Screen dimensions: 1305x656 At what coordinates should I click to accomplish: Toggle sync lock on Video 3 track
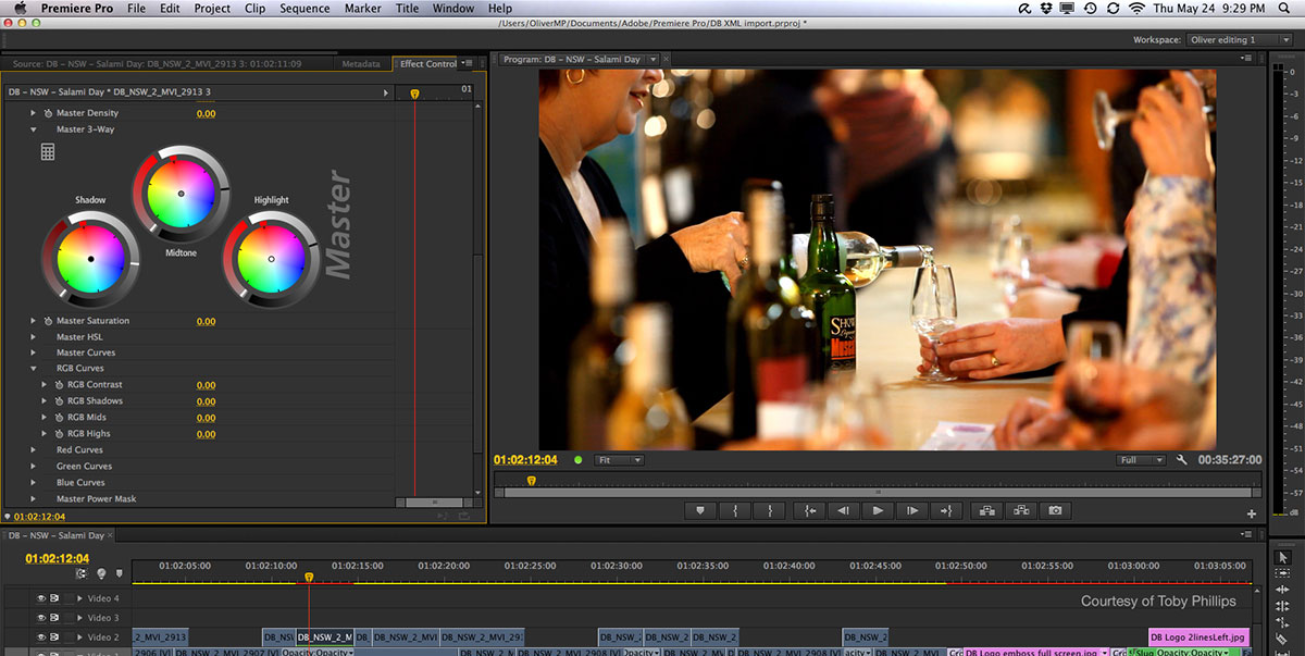pos(55,618)
